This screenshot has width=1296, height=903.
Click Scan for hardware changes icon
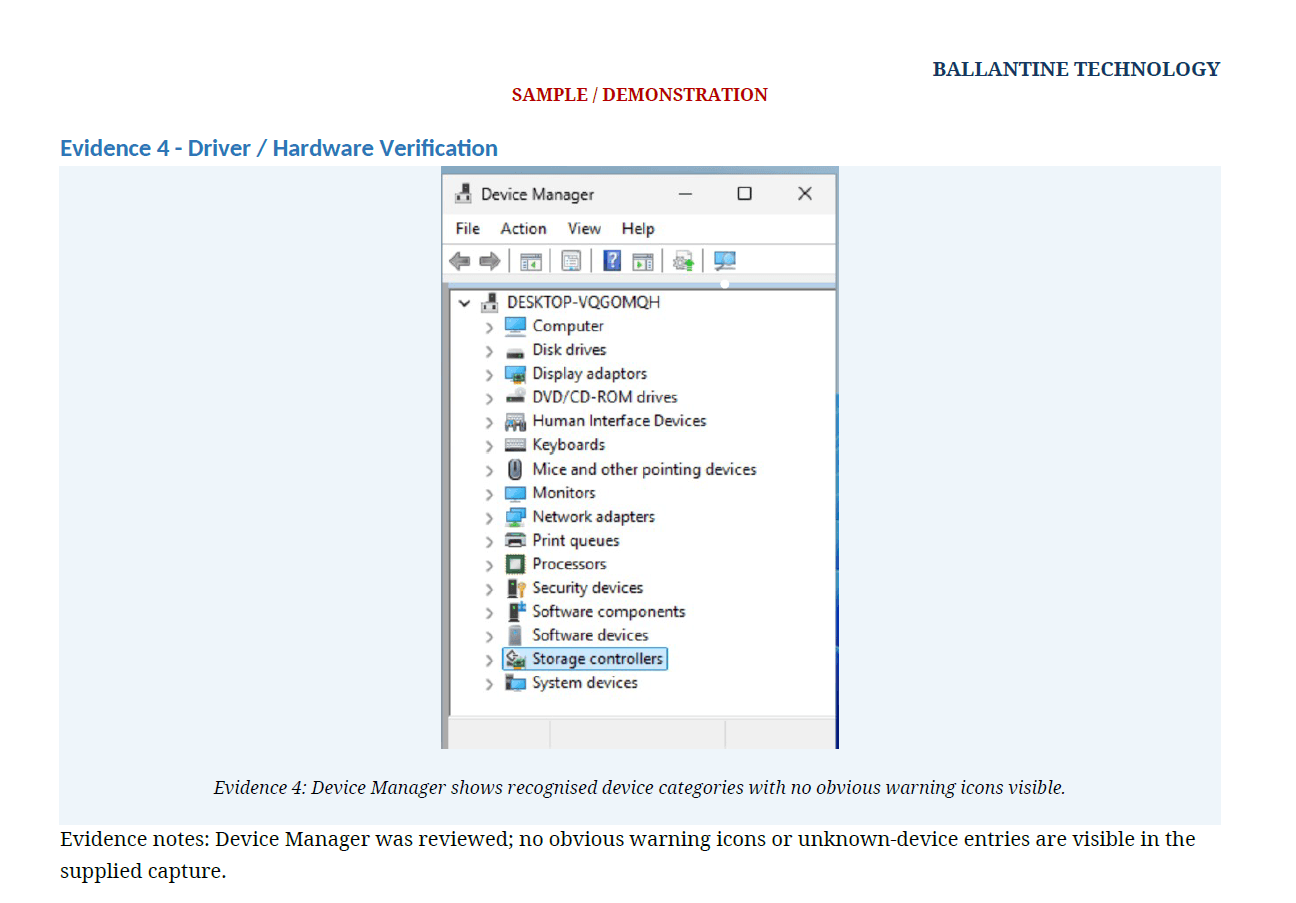tap(725, 261)
